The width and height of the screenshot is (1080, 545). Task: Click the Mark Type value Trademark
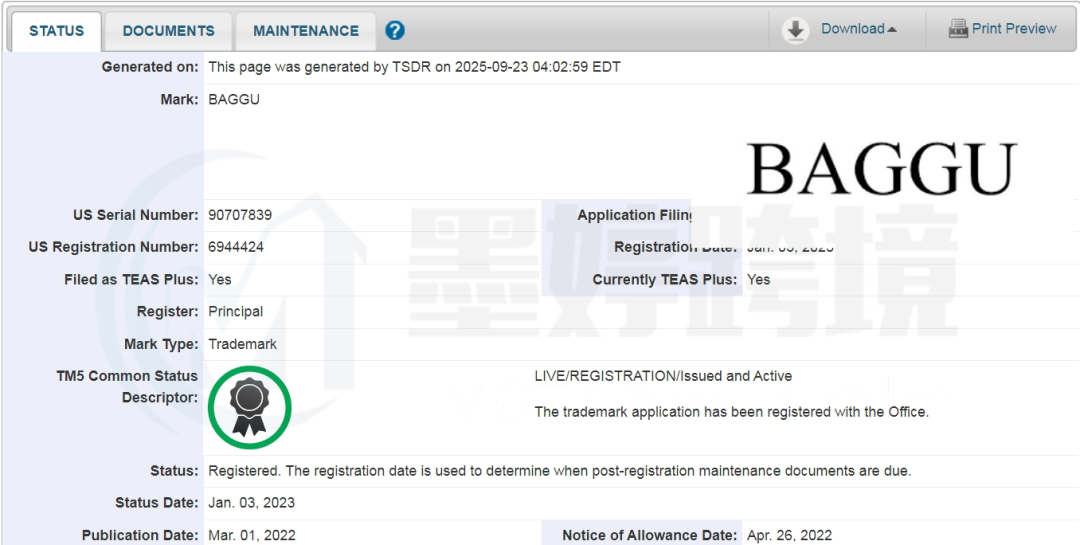pyautogui.click(x=242, y=344)
